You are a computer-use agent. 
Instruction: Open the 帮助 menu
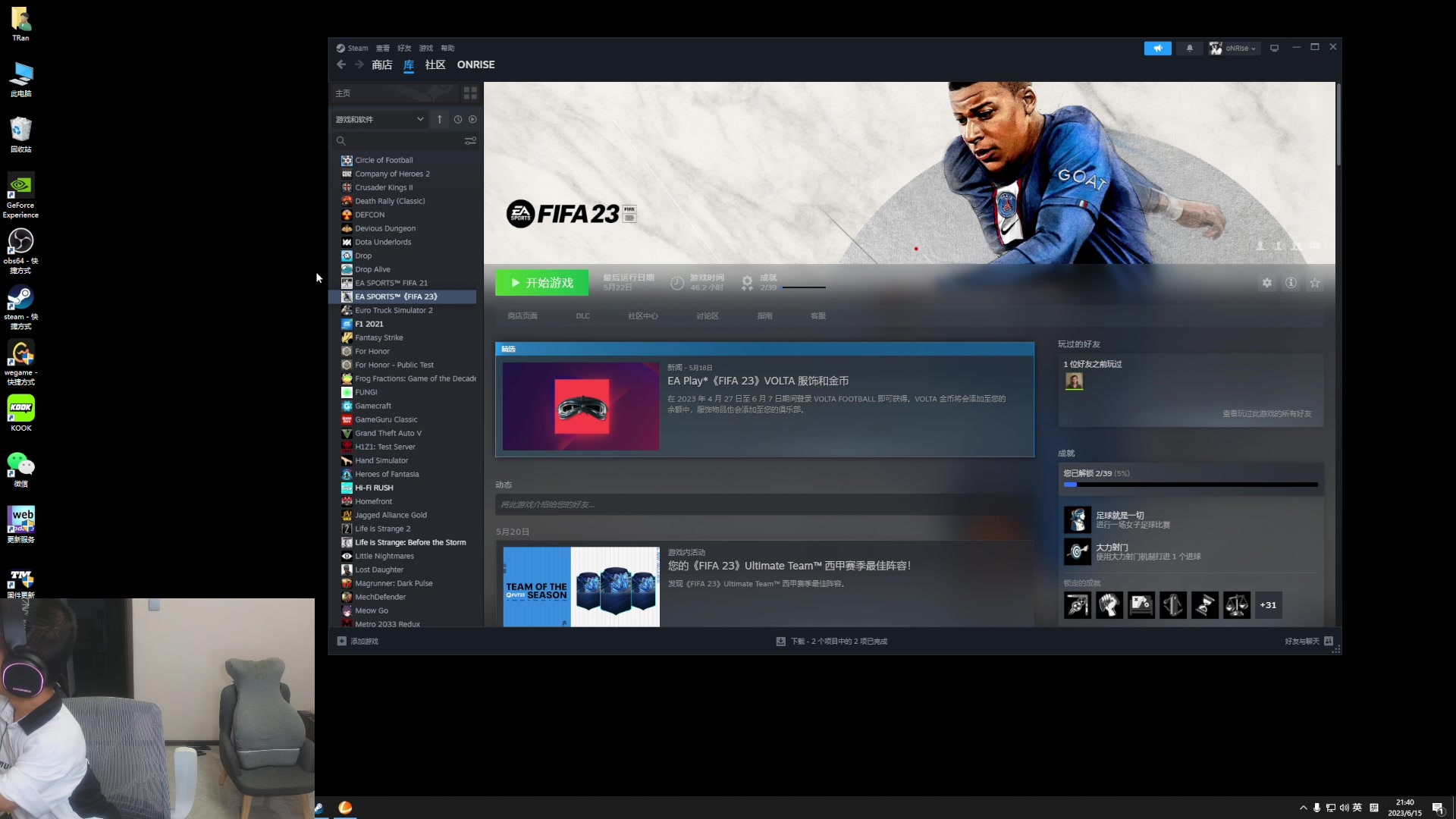click(447, 48)
